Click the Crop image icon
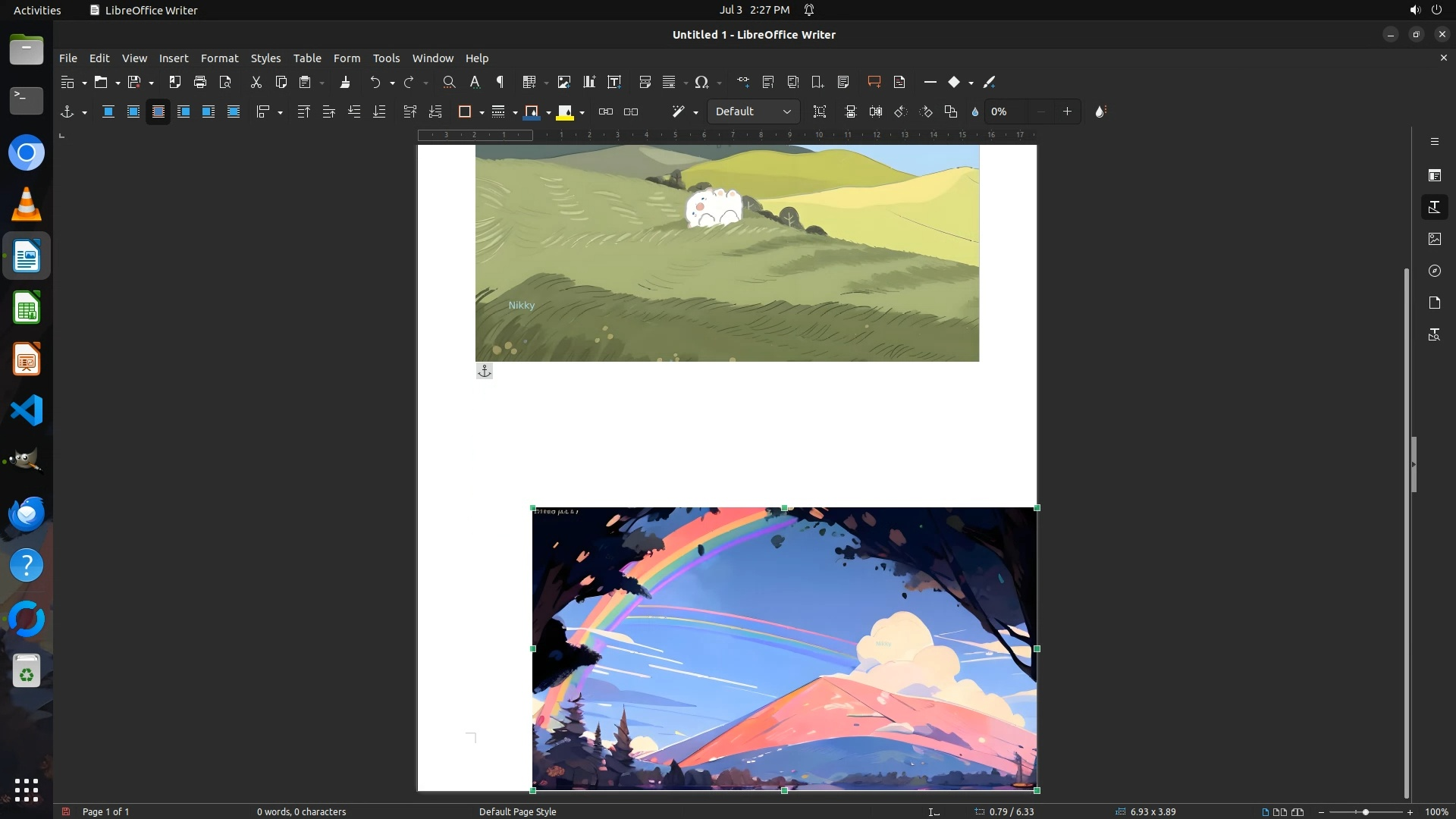 tap(820, 111)
